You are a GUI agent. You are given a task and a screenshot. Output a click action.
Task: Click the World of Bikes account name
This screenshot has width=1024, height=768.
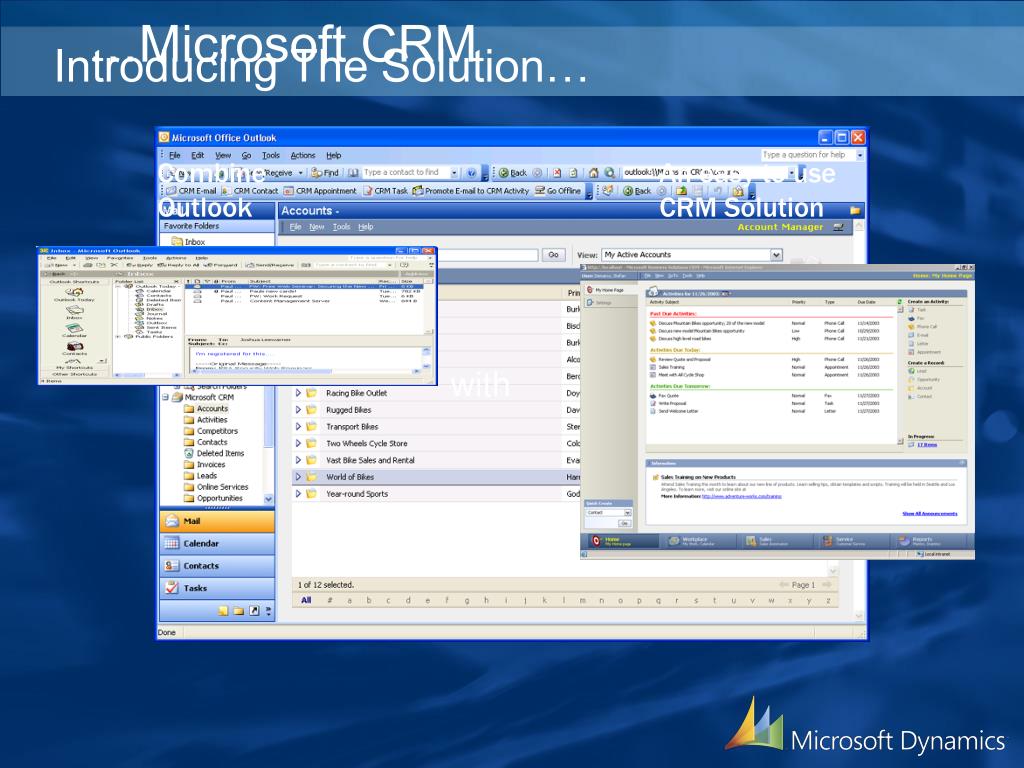coord(350,477)
